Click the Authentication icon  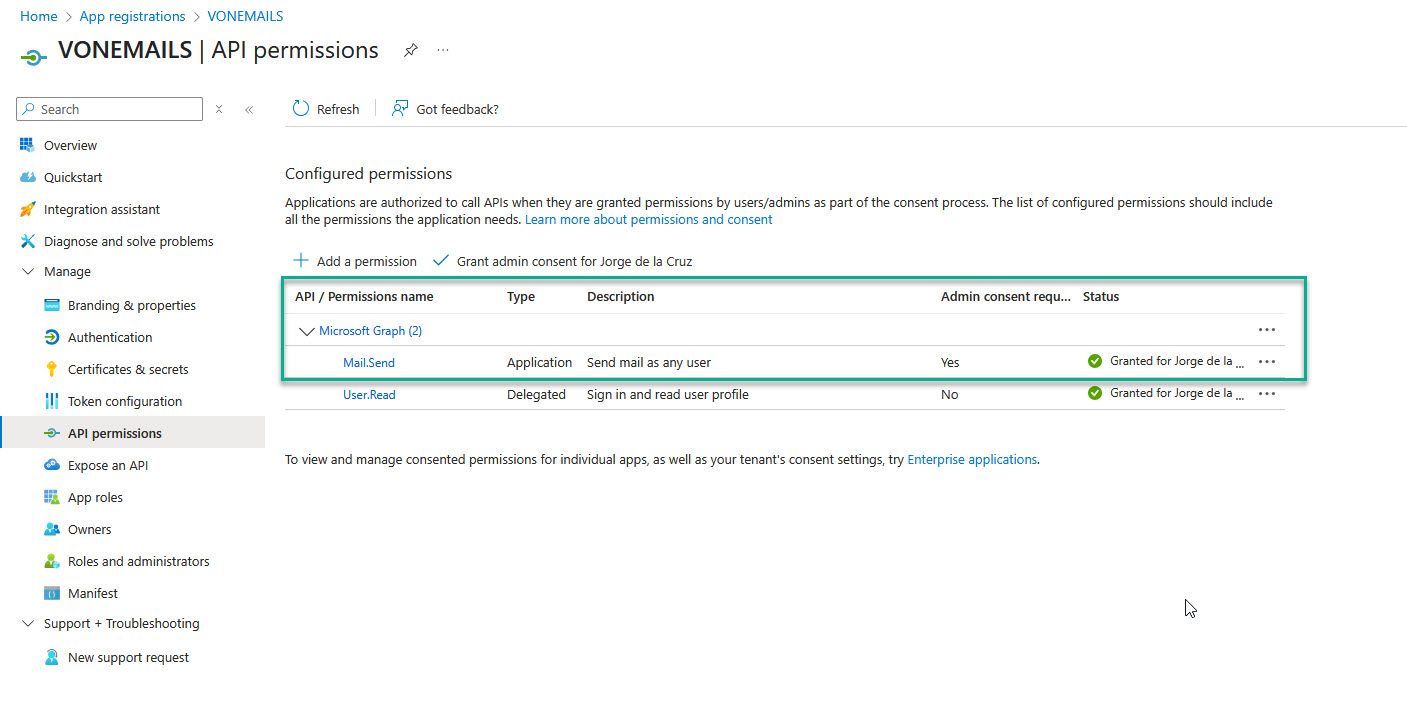click(x=52, y=337)
